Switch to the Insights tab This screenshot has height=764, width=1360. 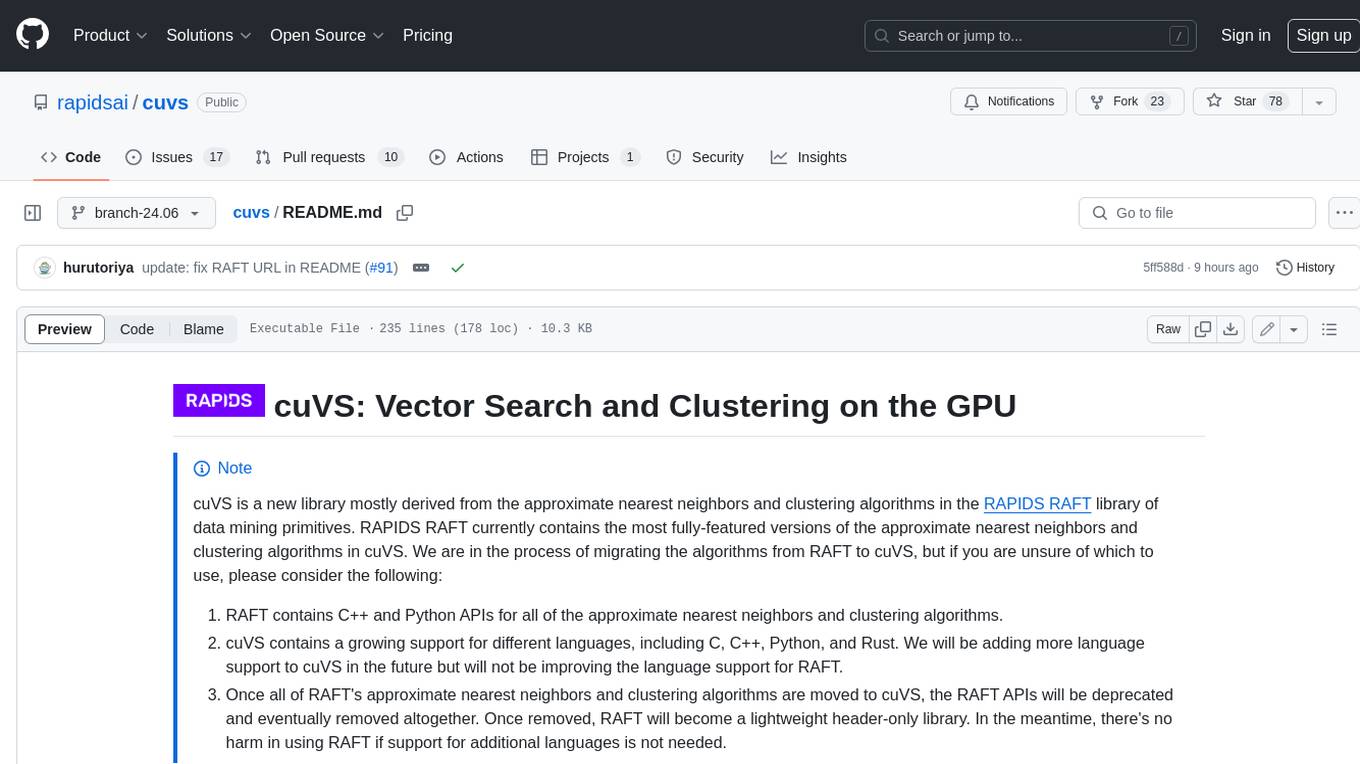tap(809, 157)
